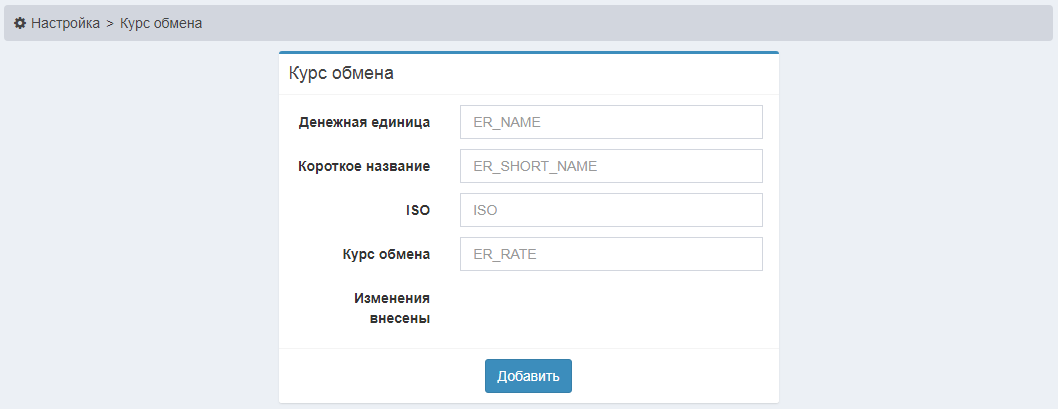Focus the ER_NAME input field
The height and width of the screenshot is (409, 1058).
point(611,122)
